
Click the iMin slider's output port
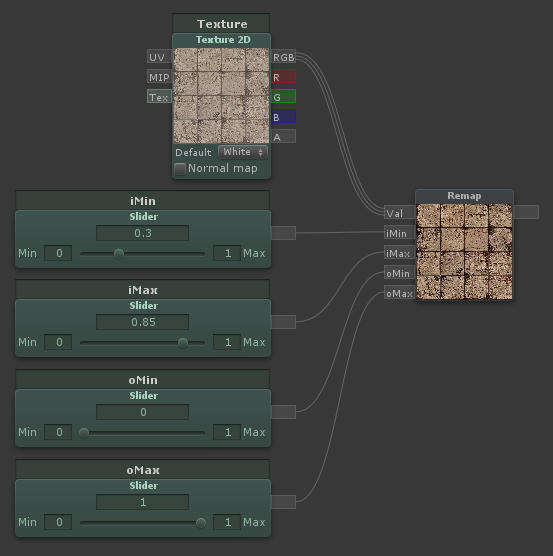(x=283, y=233)
